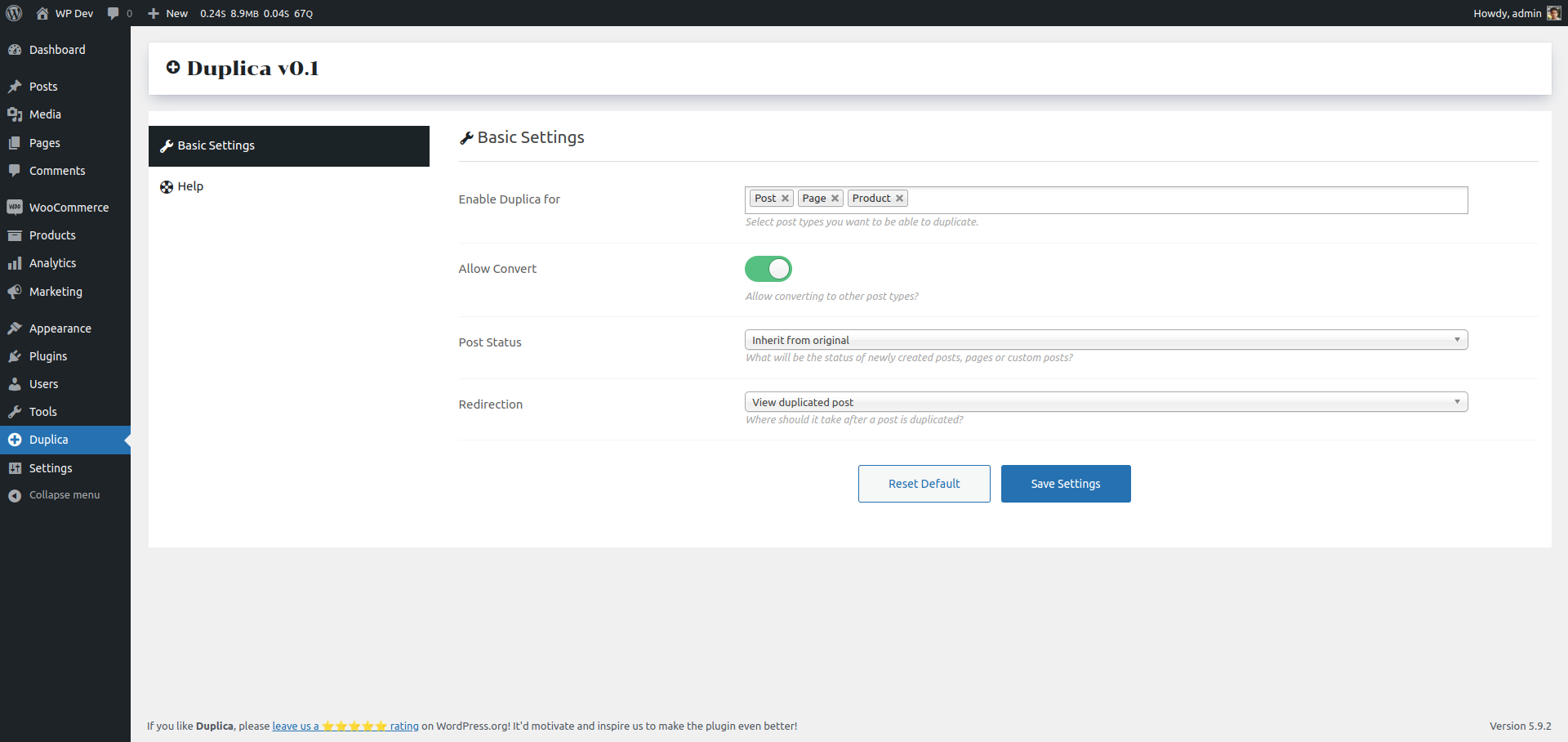Click the Appearance paintbrush icon
This screenshot has width=1568, height=742.
tap(15, 329)
